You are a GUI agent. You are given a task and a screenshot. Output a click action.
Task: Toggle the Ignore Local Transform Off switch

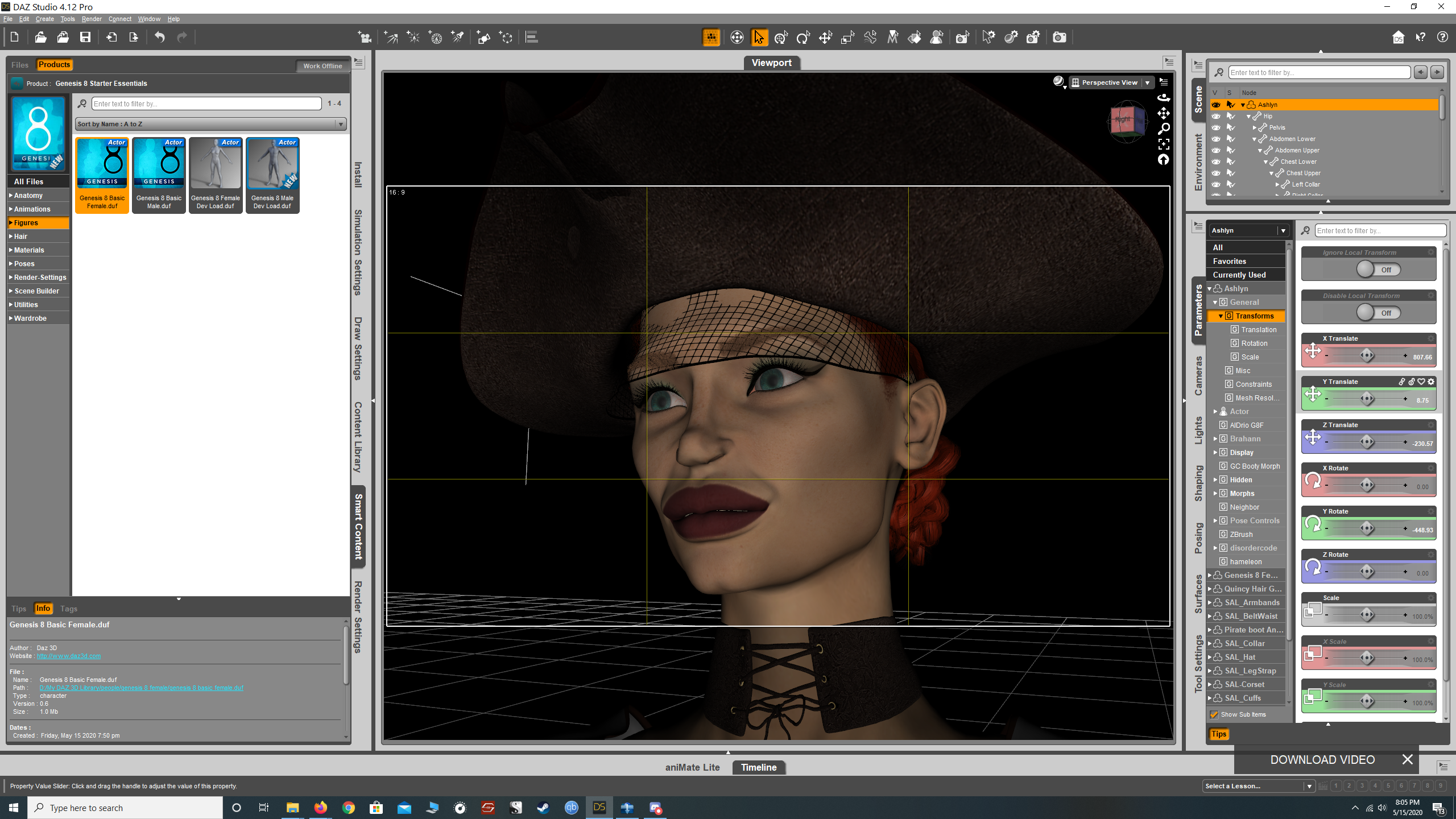click(x=1378, y=270)
